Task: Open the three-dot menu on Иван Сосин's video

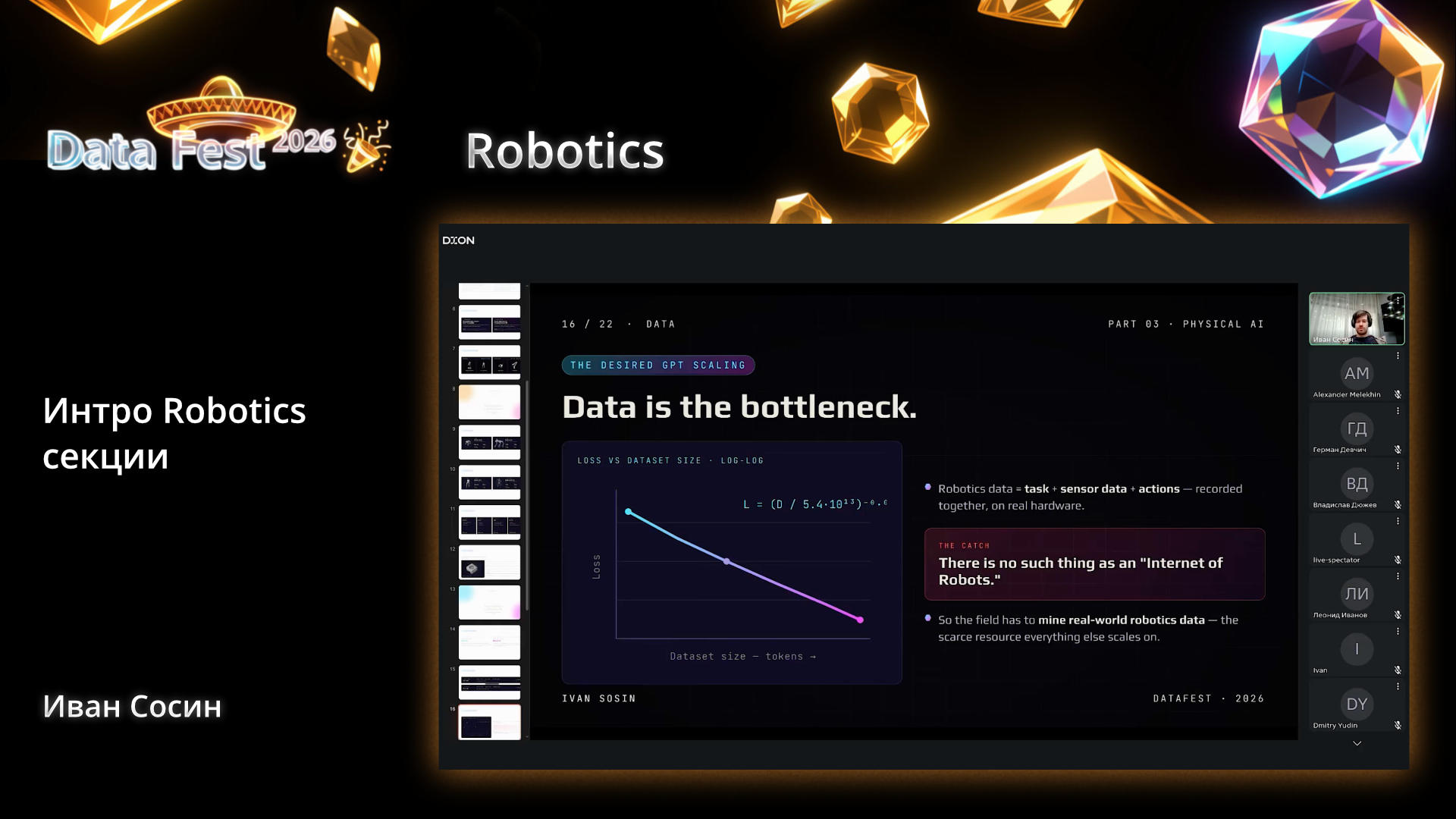Action: [x=1398, y=301]
